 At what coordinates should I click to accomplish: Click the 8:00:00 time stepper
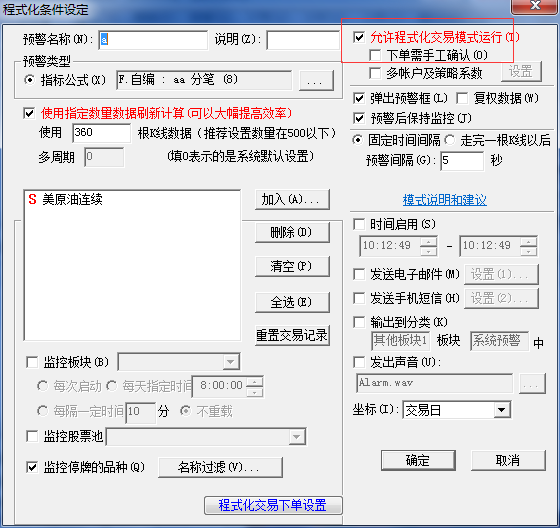point(255,387)
